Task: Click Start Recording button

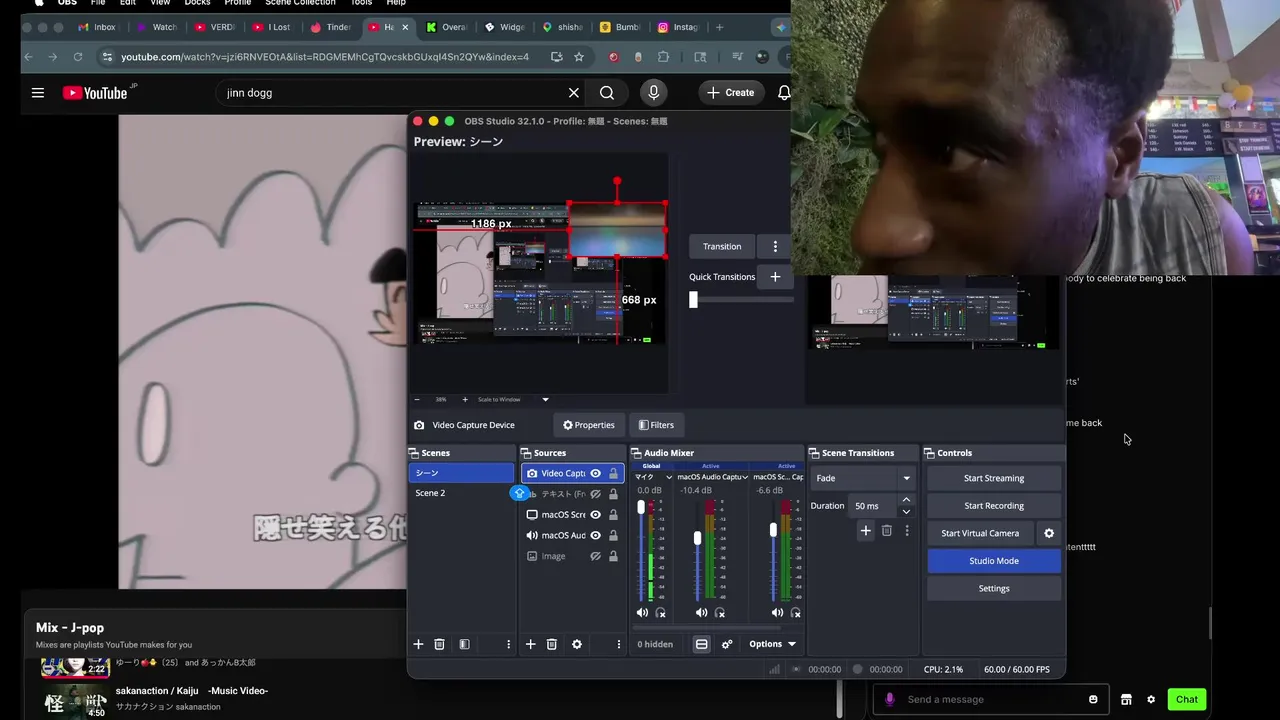Action: click(x=994, y=505)
